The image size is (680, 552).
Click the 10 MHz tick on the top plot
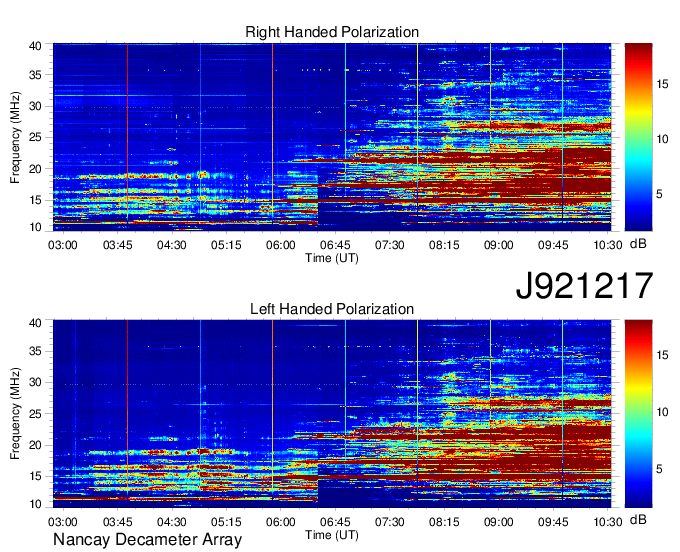tap(36, 227)
